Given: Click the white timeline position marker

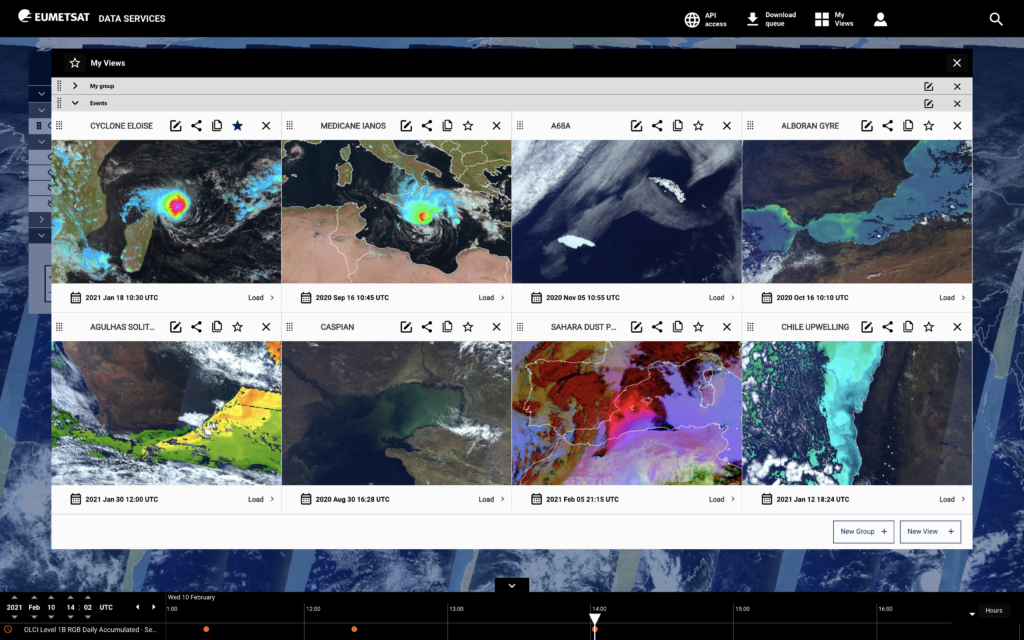Looking at the screenshot, I should coord(595,620).
